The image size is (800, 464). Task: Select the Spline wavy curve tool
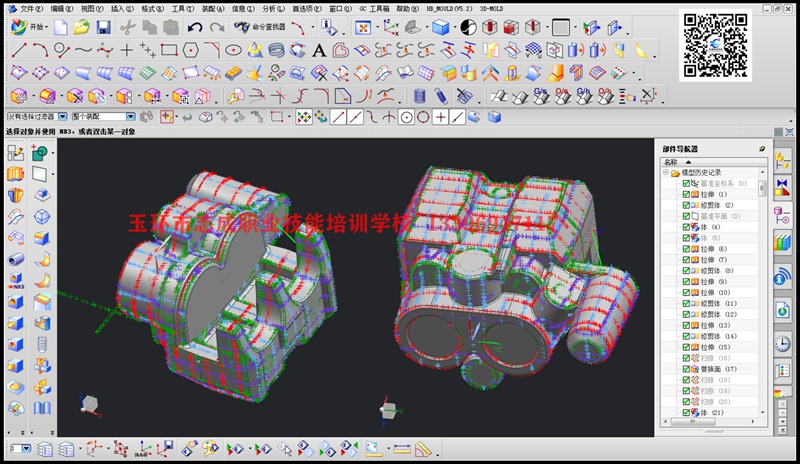coord(83,50)
